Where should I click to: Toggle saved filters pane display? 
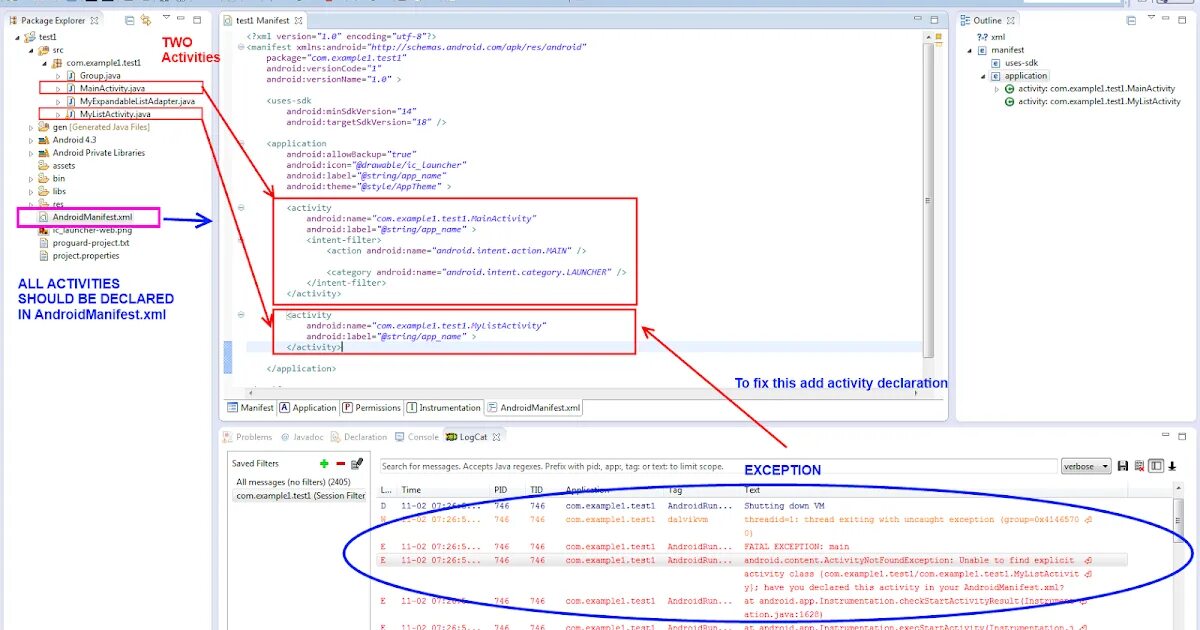(x=1156, y=466)
